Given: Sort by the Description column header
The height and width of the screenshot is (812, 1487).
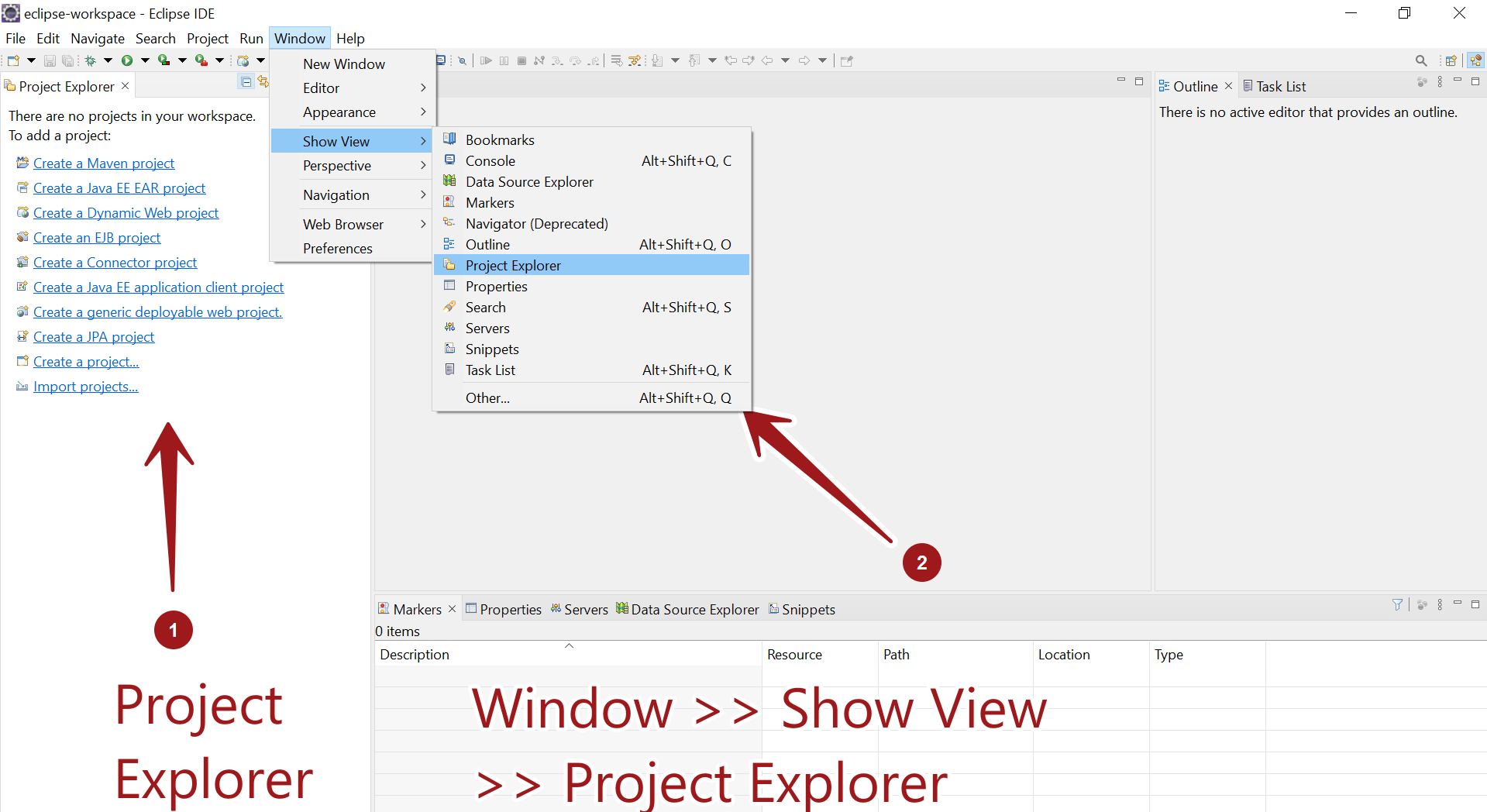Looking at the screenshot, I should pos(568,655).
